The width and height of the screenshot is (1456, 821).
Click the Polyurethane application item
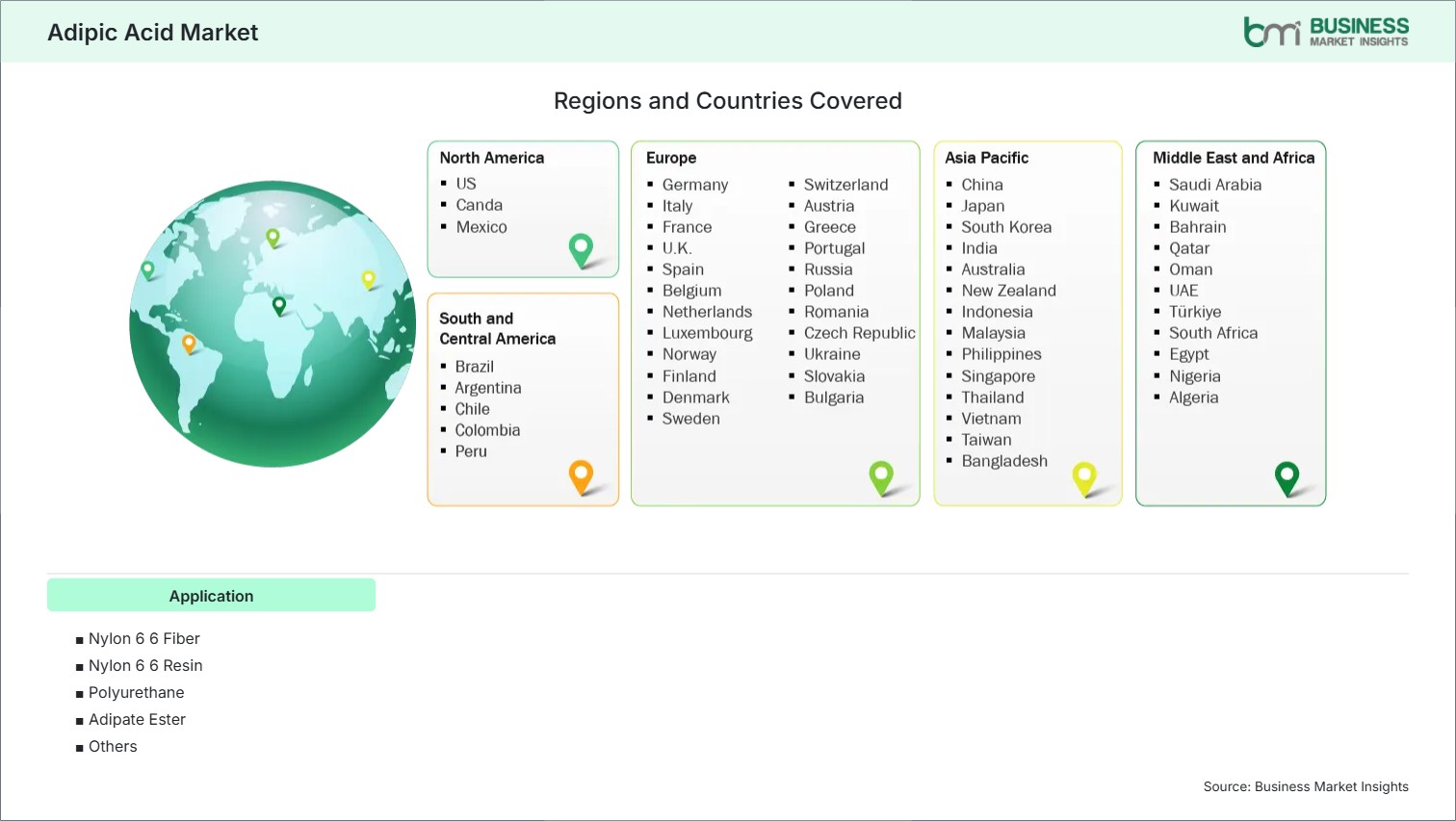click(136, 692)
